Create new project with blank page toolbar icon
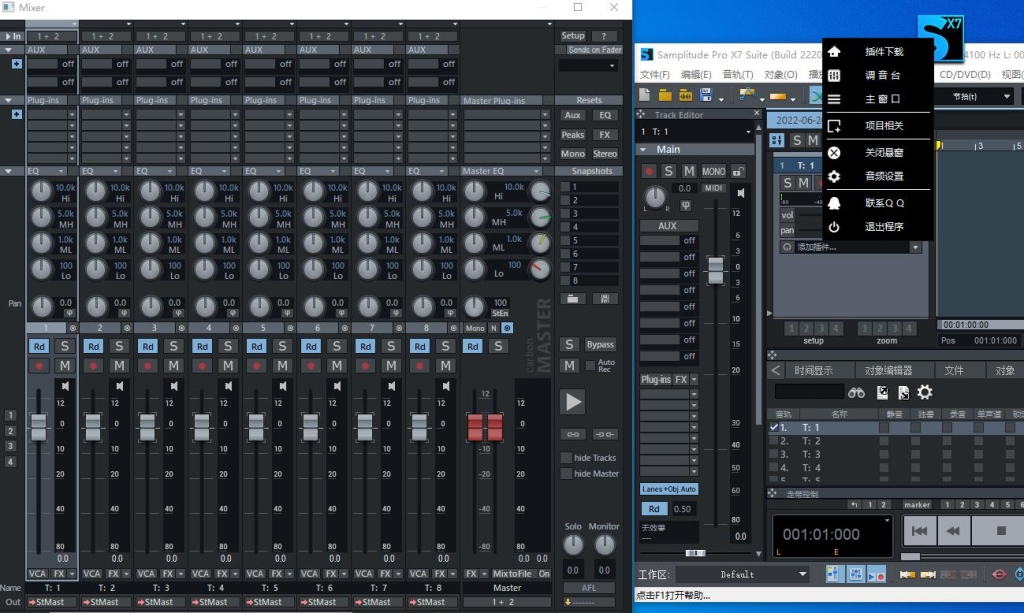 [x=644, y=94]
